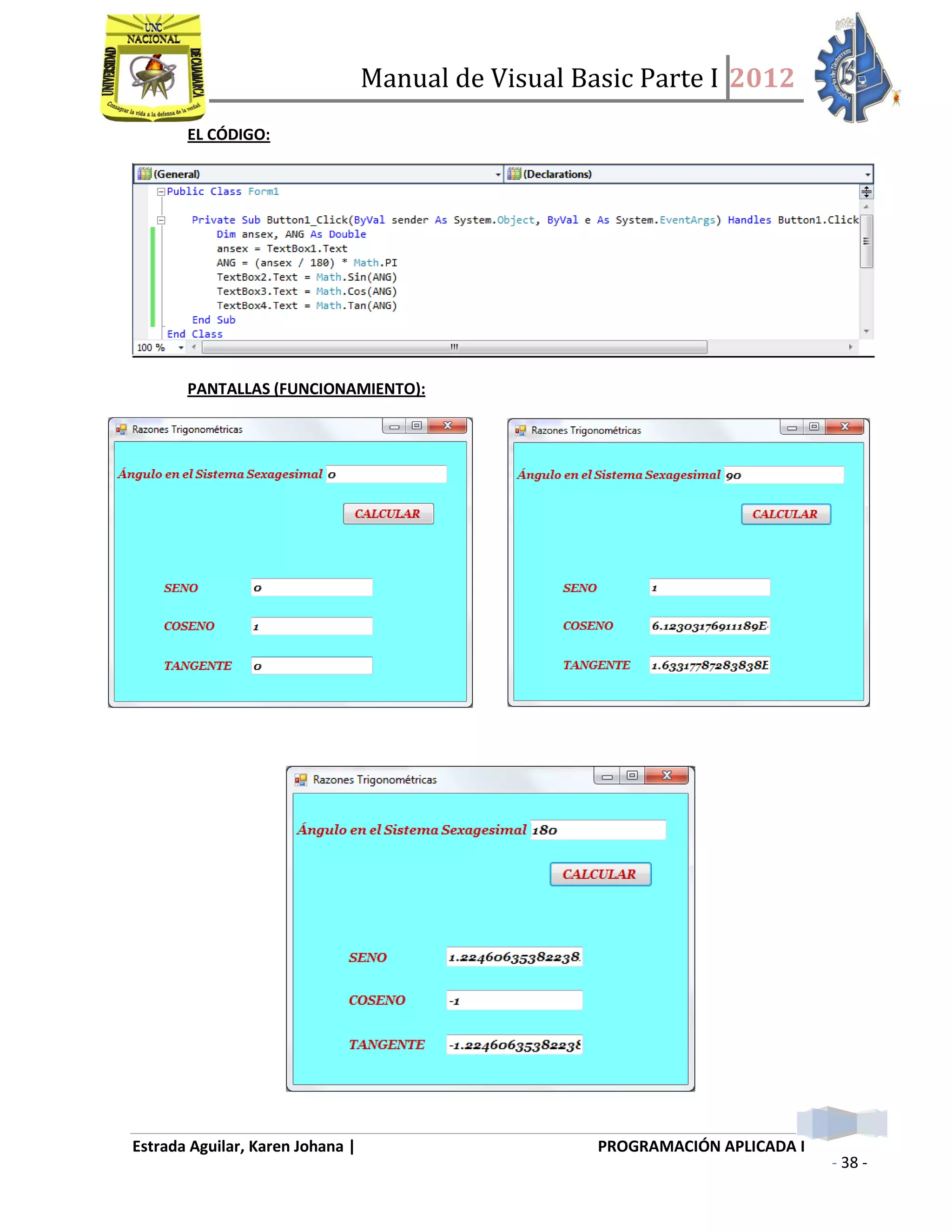The image size is (952, 1232).
Task: Click the code editor vertical scrollbar thumb
Action: click(866, 241)
